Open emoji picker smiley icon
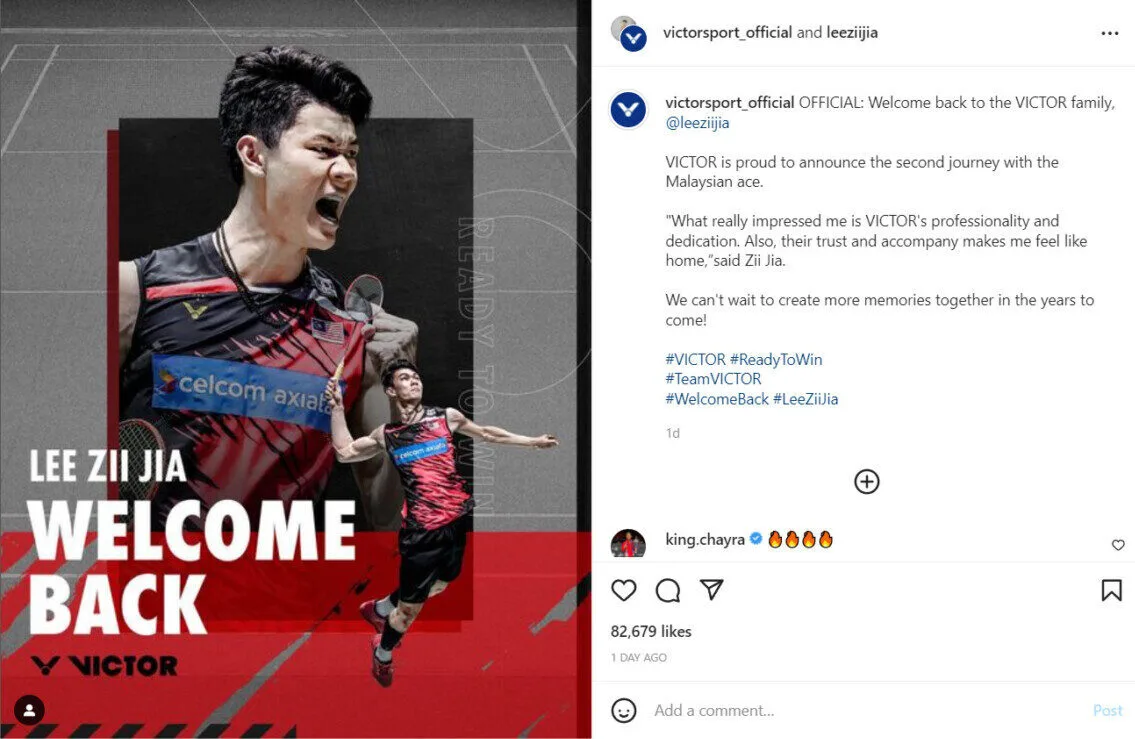Screen dimensions: 1135x739 coord(623,710)
